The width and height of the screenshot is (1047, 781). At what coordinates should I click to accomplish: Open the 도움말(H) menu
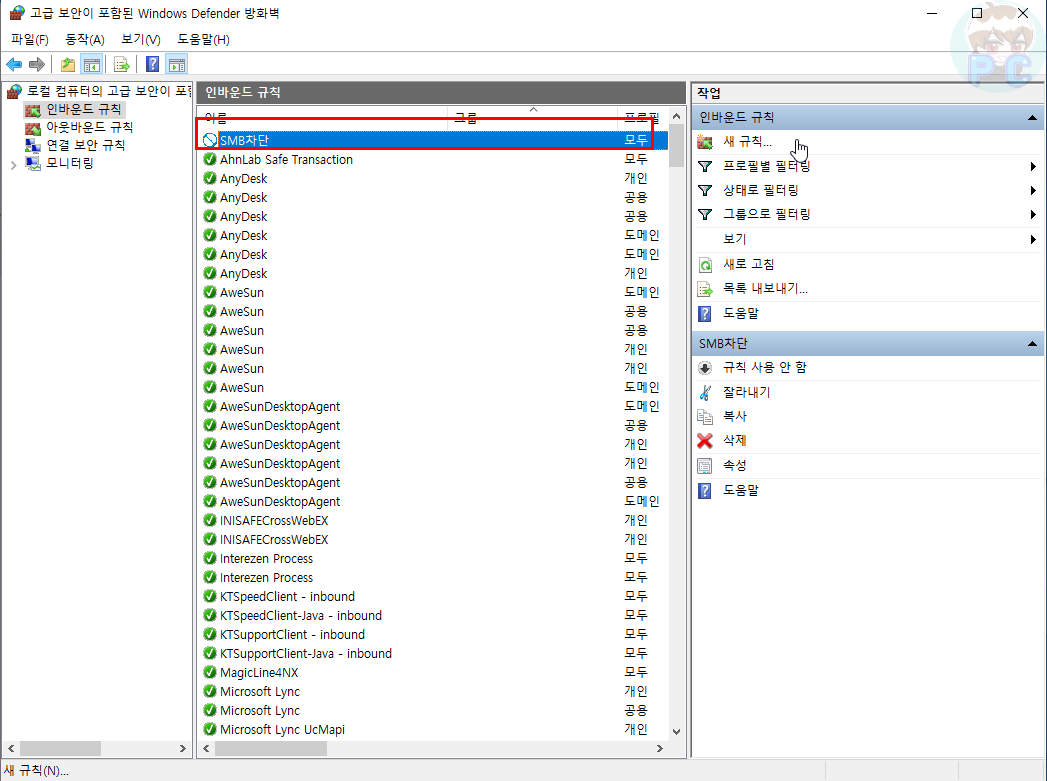(203, 39)
